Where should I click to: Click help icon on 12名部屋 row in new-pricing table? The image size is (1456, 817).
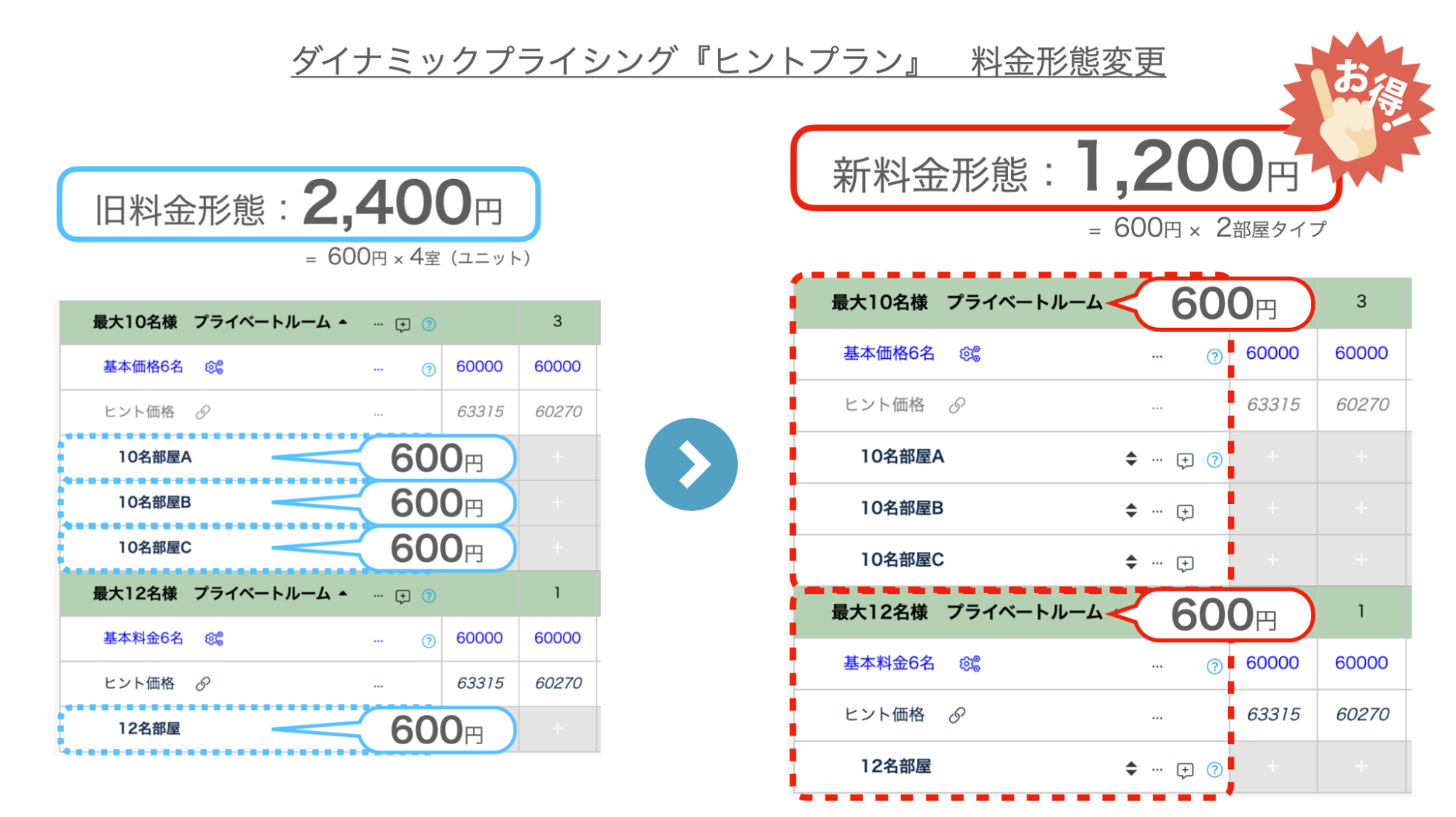pyautogui.click(x=1214, y=769)
